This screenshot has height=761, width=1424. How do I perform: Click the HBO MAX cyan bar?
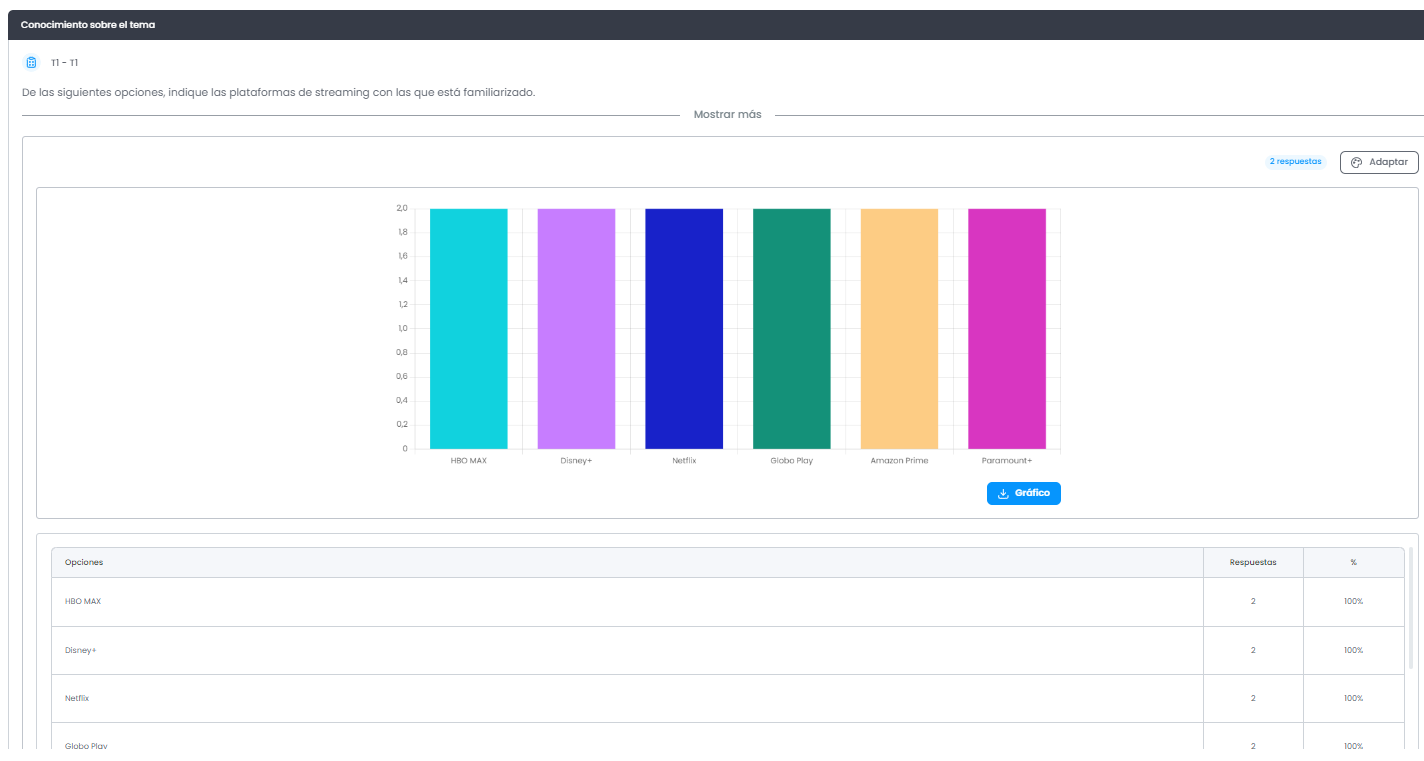pyautogui.click(x=468, y=329)
